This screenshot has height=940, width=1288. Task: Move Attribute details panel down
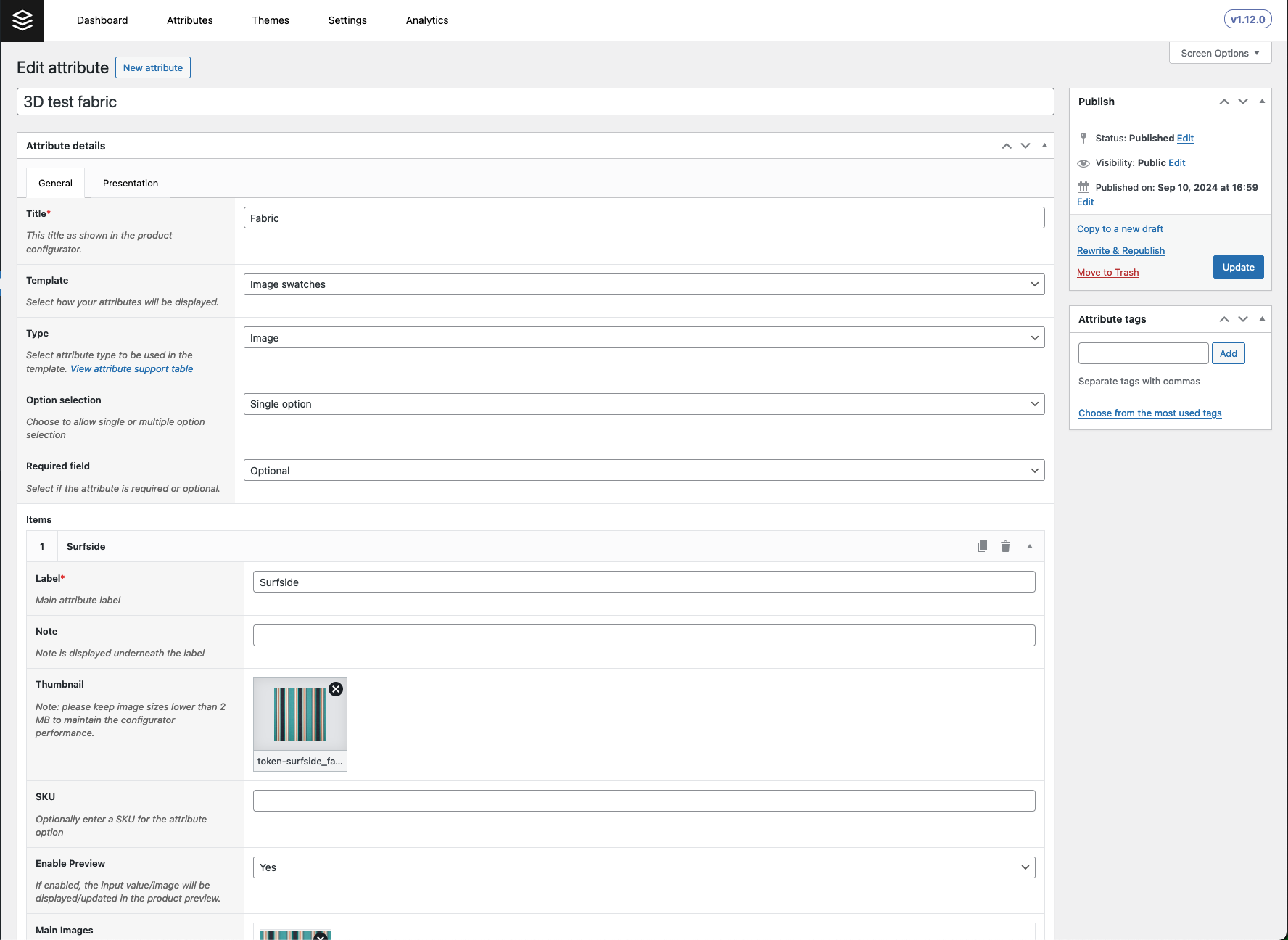pyautogui.click(x=1025, y=146)
